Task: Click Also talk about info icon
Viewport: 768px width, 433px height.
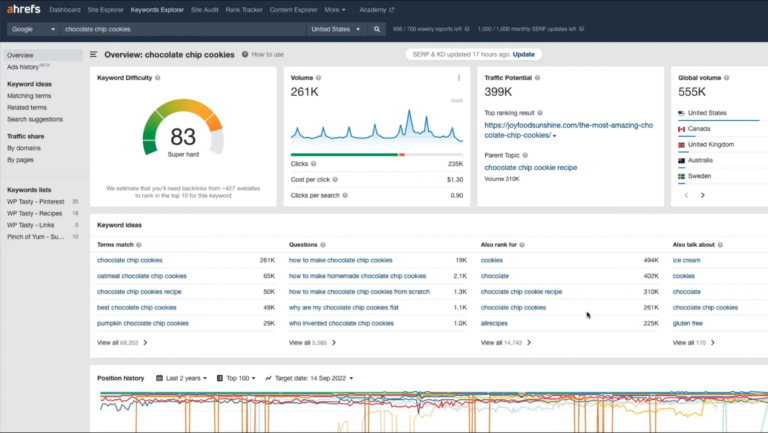Action: point(720,244)
